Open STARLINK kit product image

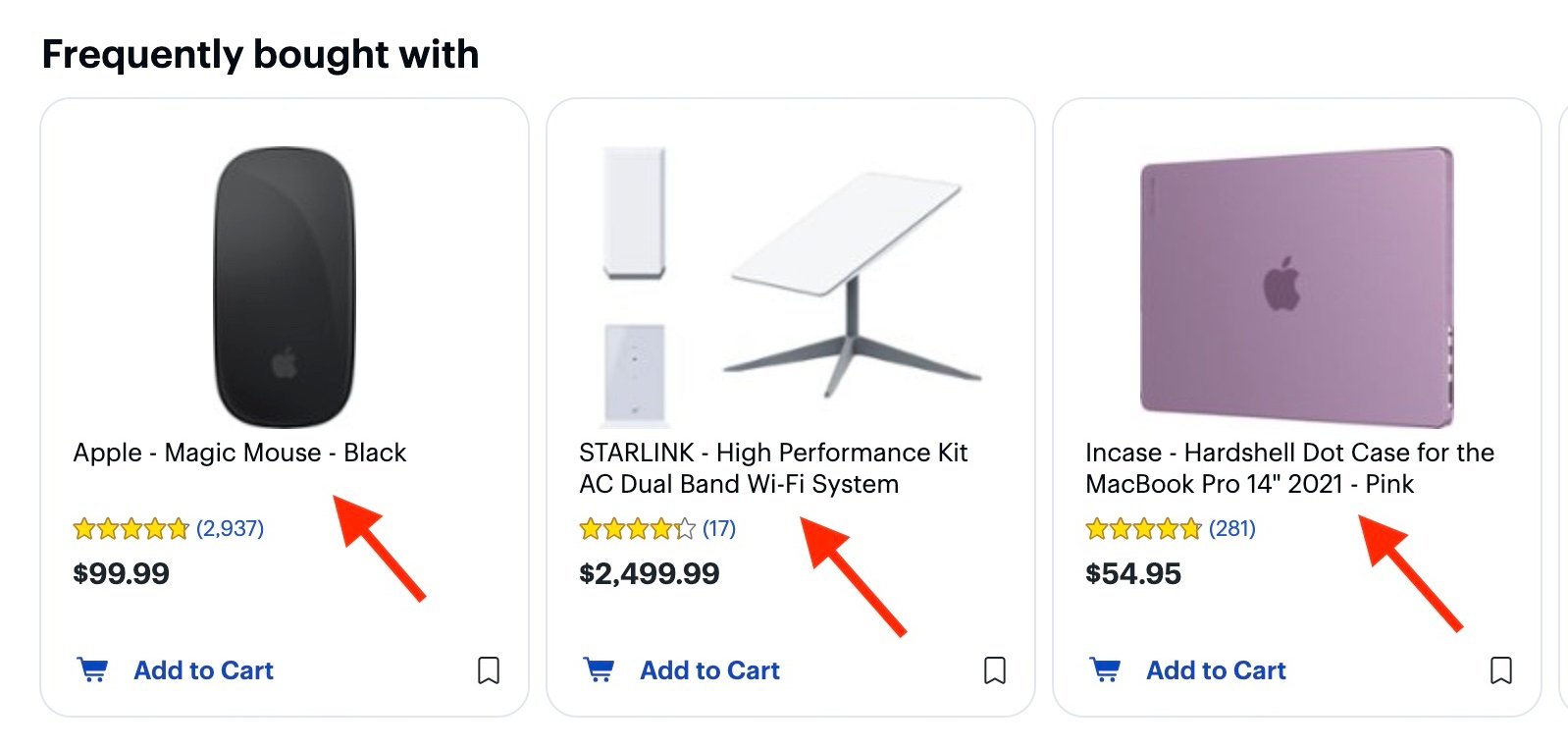pos(791,287)
